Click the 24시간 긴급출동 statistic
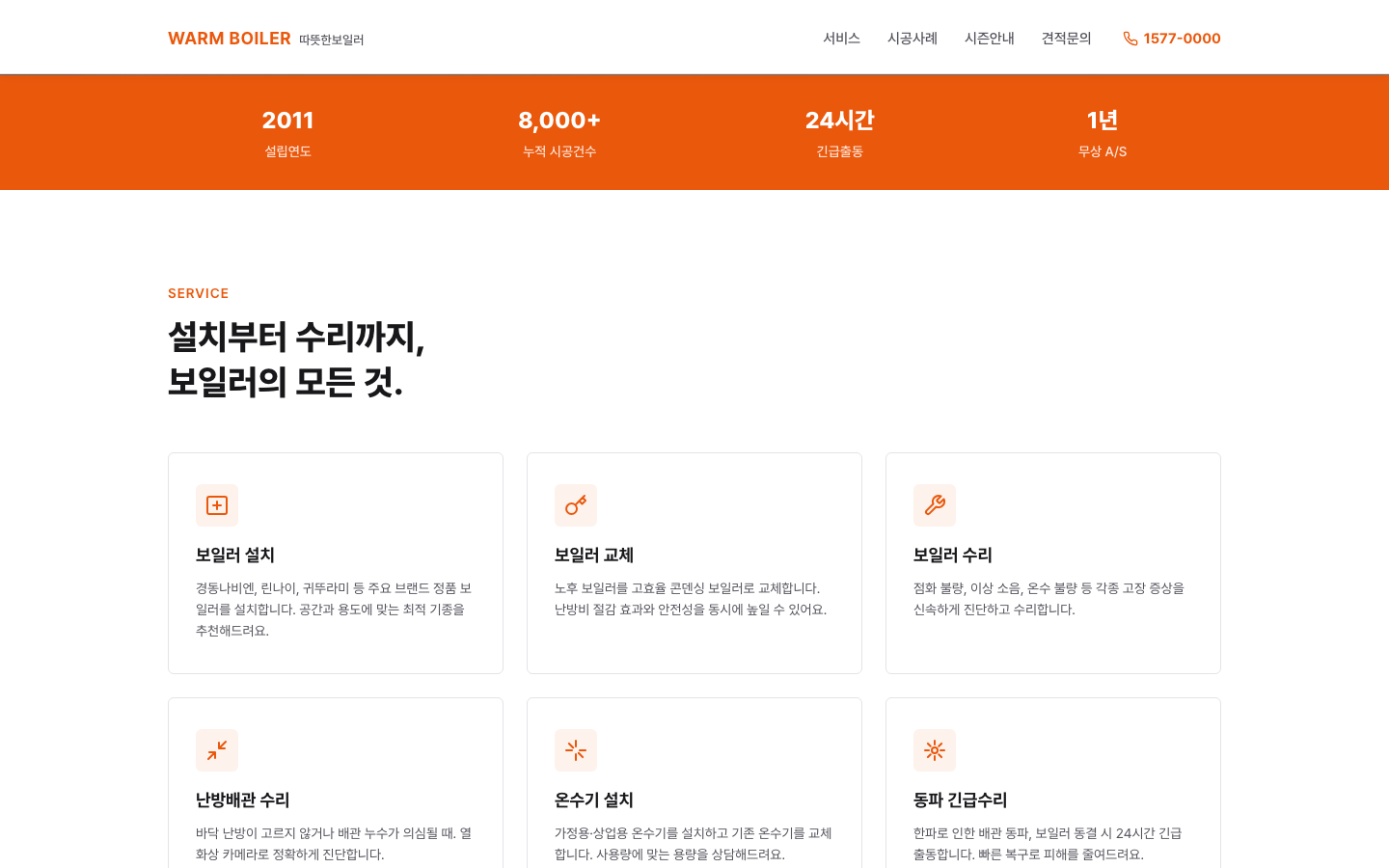Viewport: 1389px width, 868px height. tap(839, 133)
